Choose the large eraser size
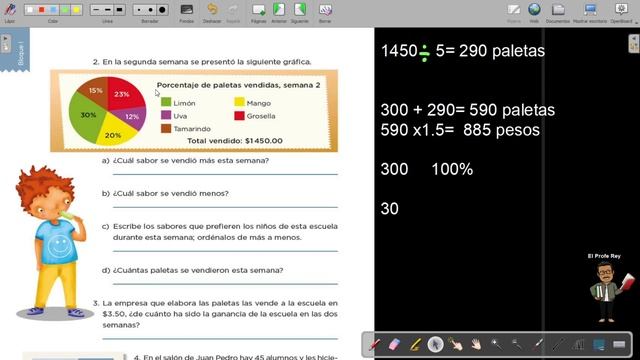The width and height of the screenshot is (640, 360). (x=162, y=10)
